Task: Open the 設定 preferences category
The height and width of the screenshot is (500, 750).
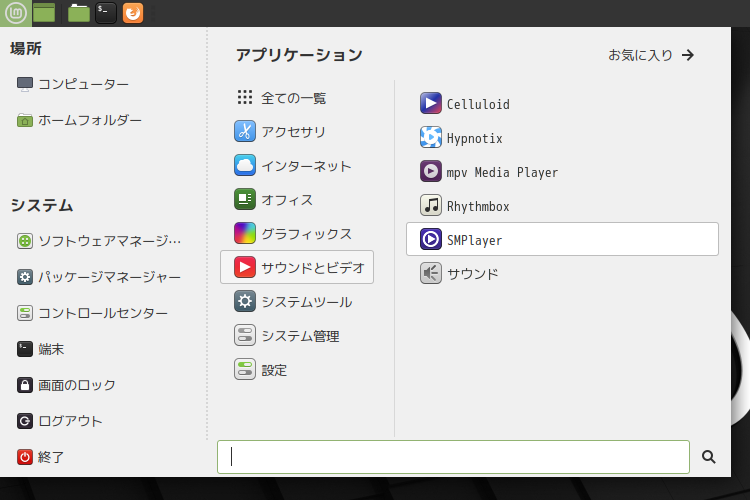Action: tap(297, 369)
